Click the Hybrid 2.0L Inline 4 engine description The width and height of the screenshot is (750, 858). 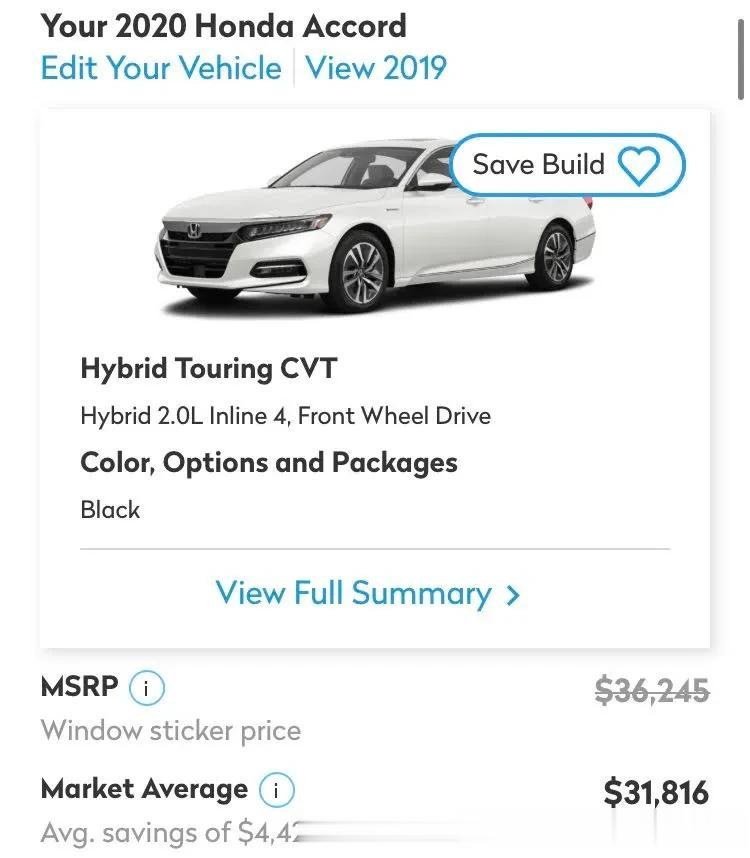pos(286,416)
